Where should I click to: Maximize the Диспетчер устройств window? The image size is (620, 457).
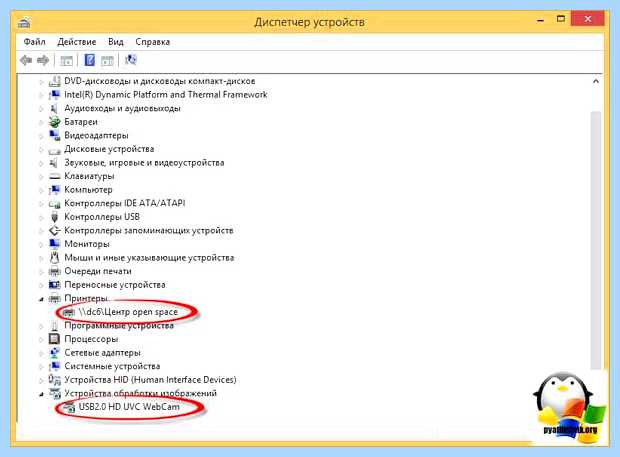(x=561, y=19)
